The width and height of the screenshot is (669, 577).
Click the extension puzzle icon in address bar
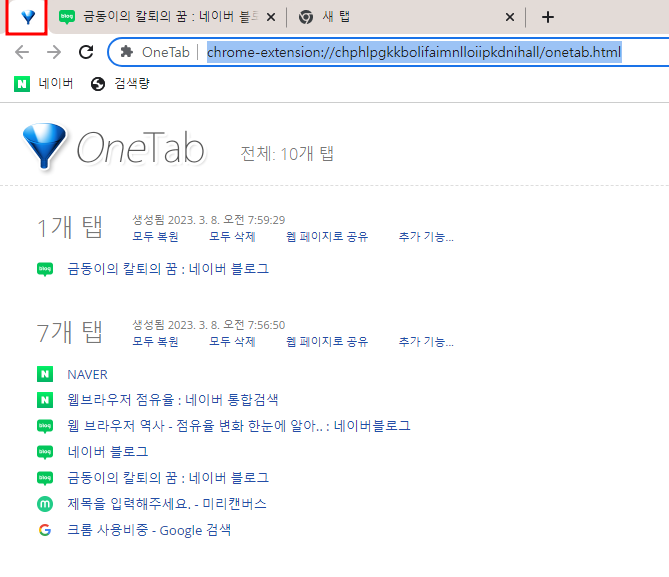tap(126, 52)
